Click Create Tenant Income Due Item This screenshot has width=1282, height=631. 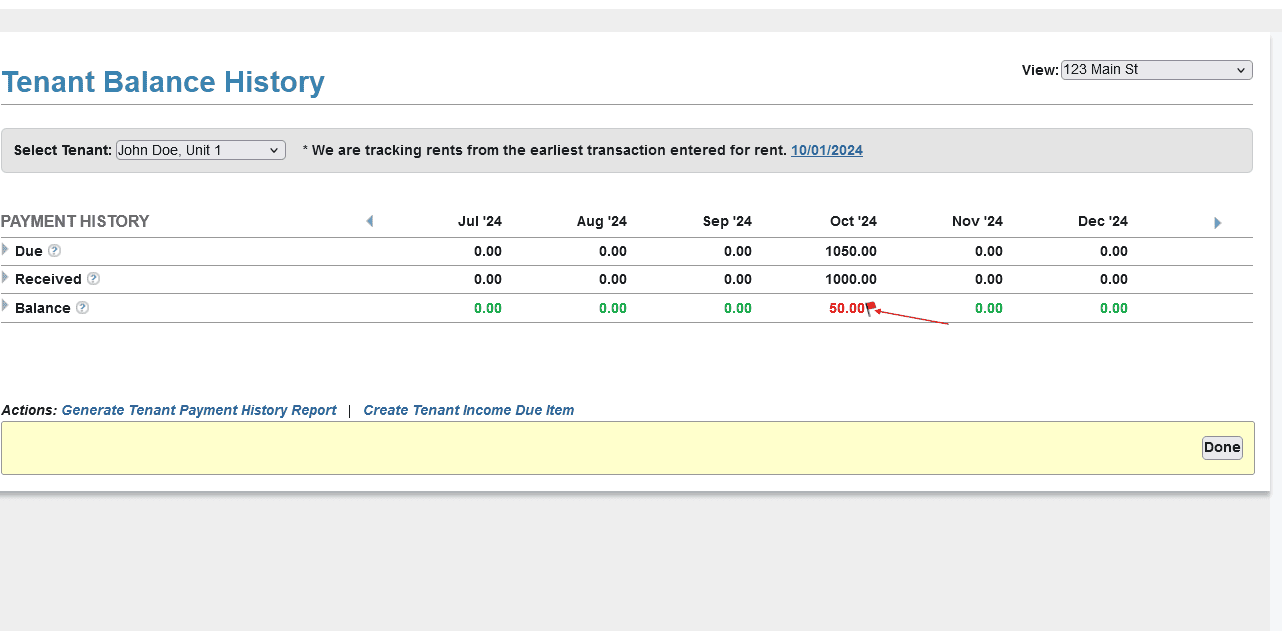click(x=468, y=410)
